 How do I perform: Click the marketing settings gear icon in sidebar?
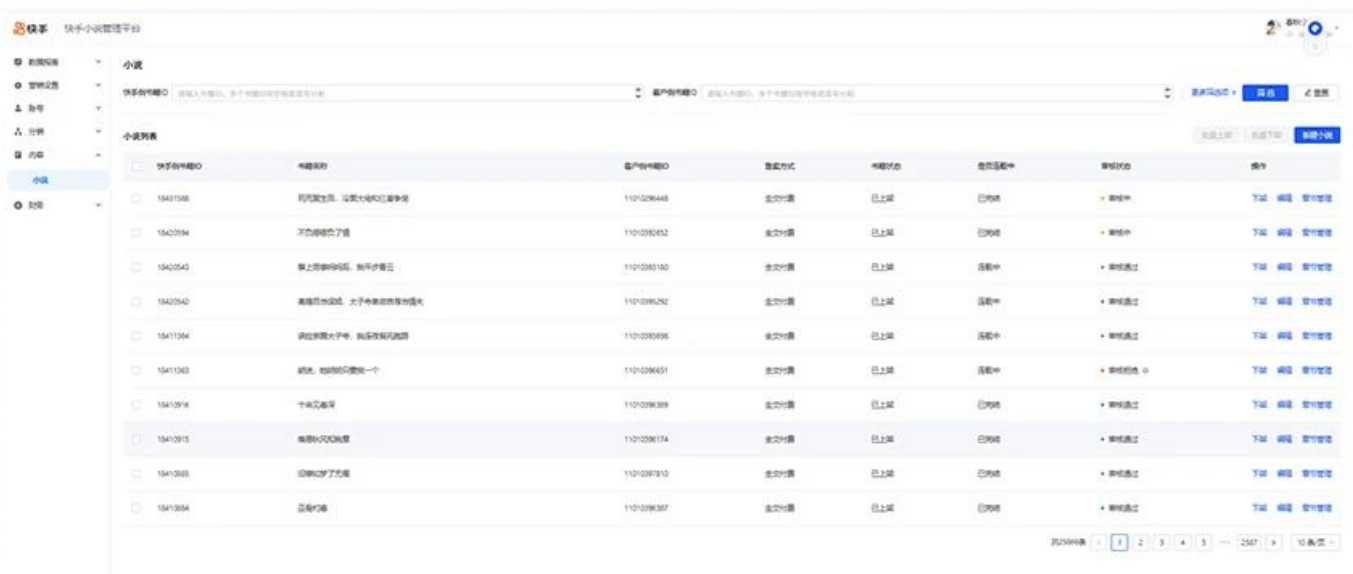[17, 86]
